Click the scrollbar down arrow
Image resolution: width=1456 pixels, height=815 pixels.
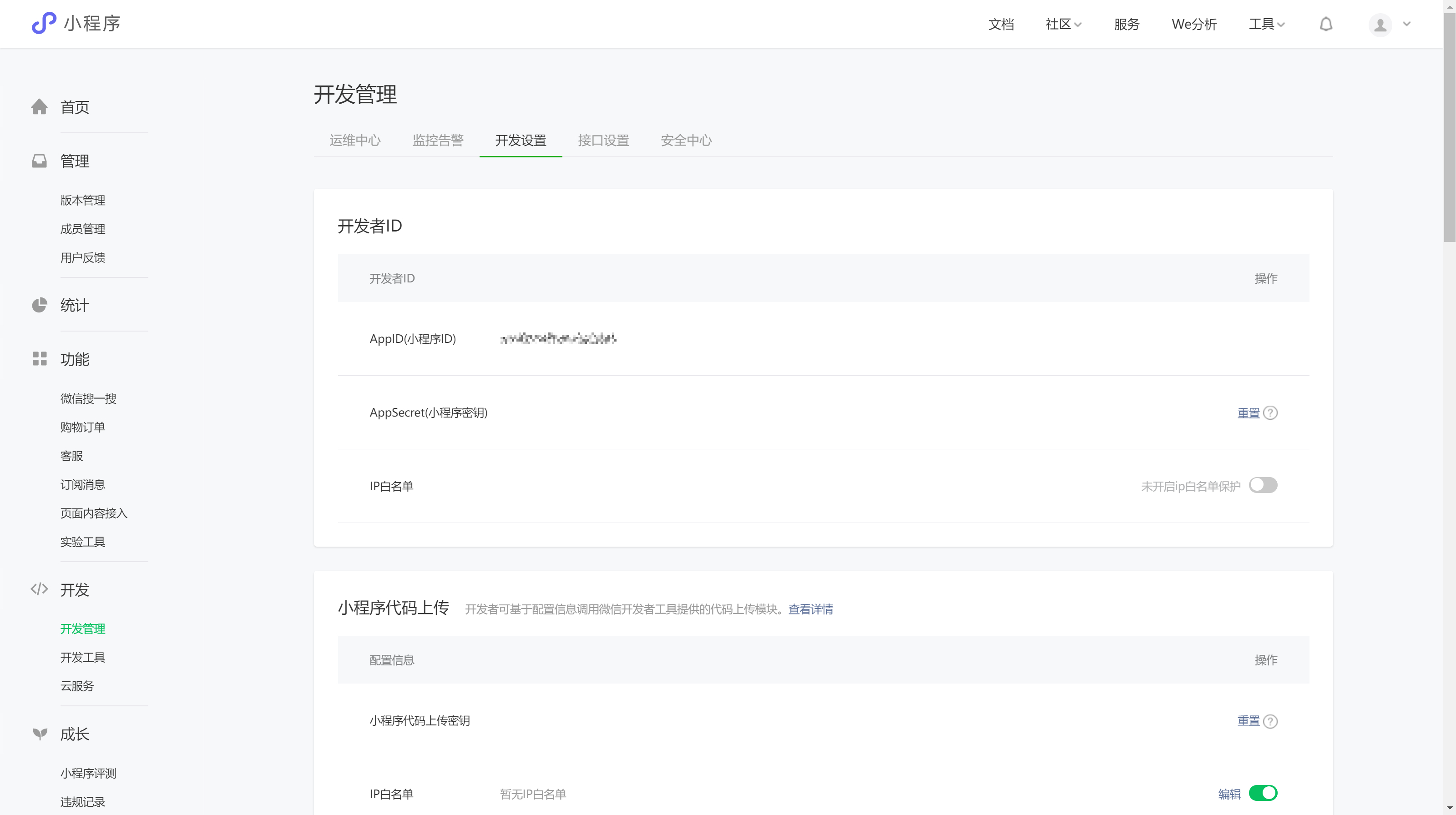[1450, 808]
